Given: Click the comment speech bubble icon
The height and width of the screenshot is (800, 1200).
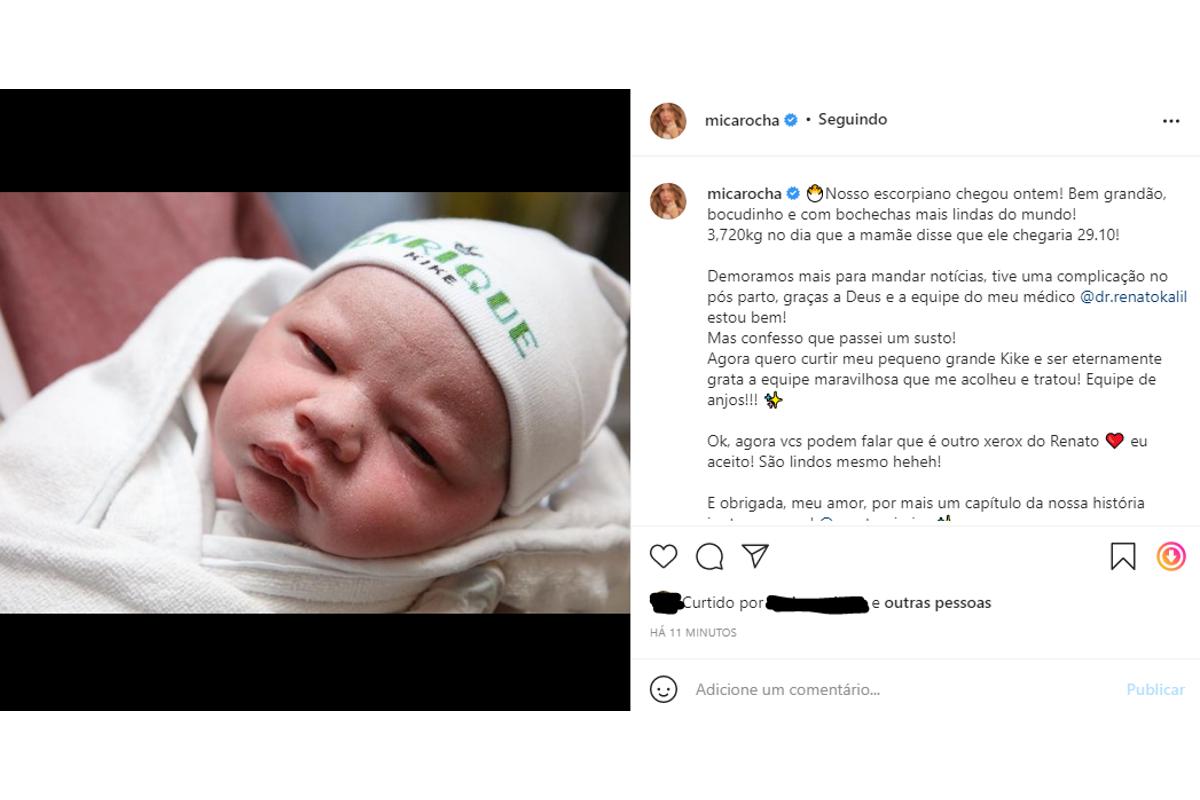Looking at the screenshot, I should pos(709,556).
